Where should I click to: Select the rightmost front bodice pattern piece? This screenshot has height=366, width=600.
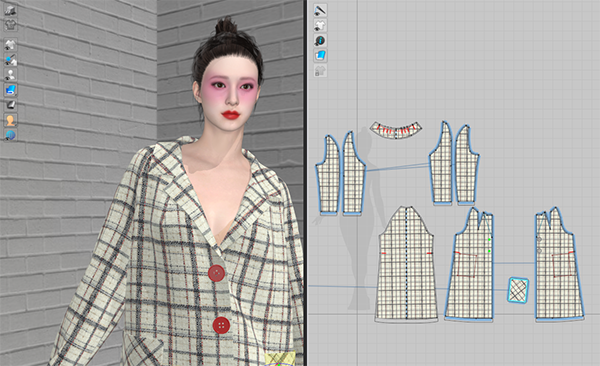pyautogui.click(x=559, y=264)
